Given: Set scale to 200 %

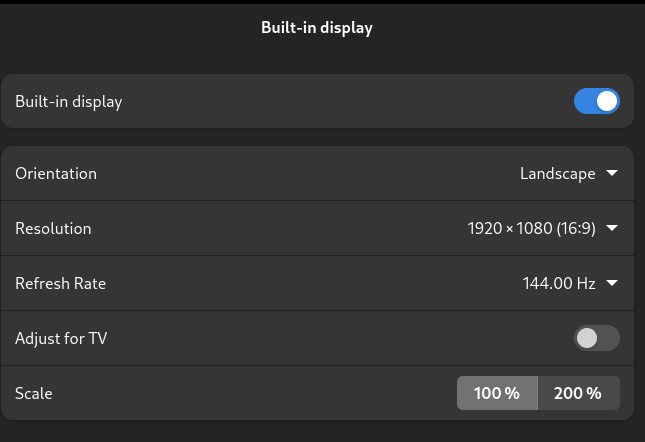Looking at the screenshot, I should [578, 393].
